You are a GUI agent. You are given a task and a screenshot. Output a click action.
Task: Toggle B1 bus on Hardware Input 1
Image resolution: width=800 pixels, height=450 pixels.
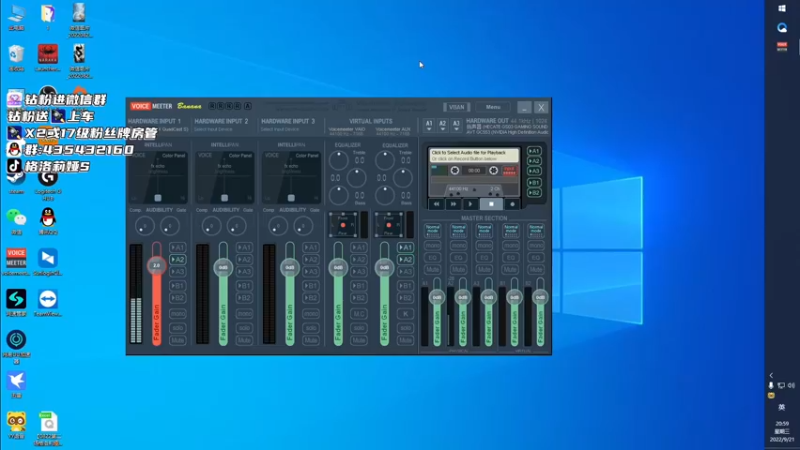(178, 286)
